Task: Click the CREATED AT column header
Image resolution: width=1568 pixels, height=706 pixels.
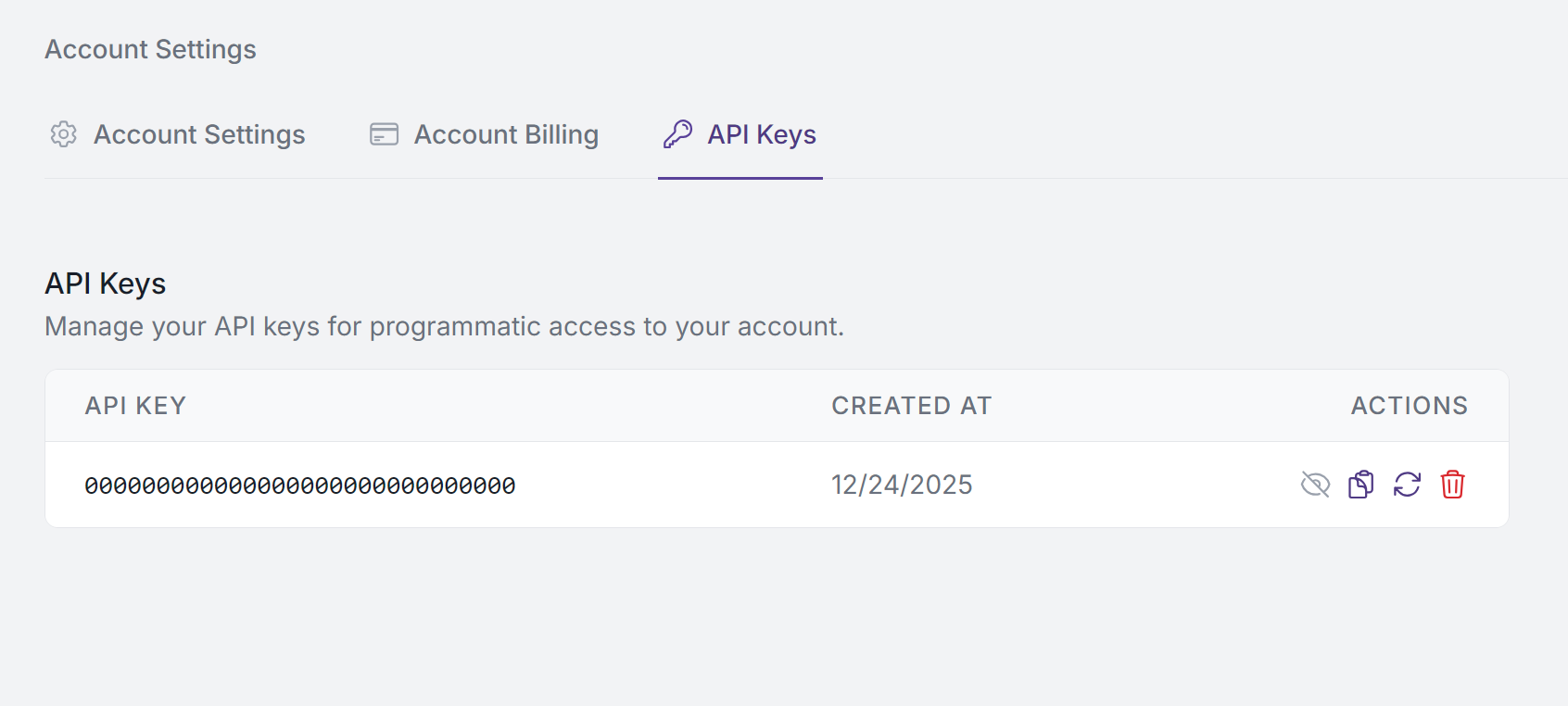Action: (x=912, y=406)
